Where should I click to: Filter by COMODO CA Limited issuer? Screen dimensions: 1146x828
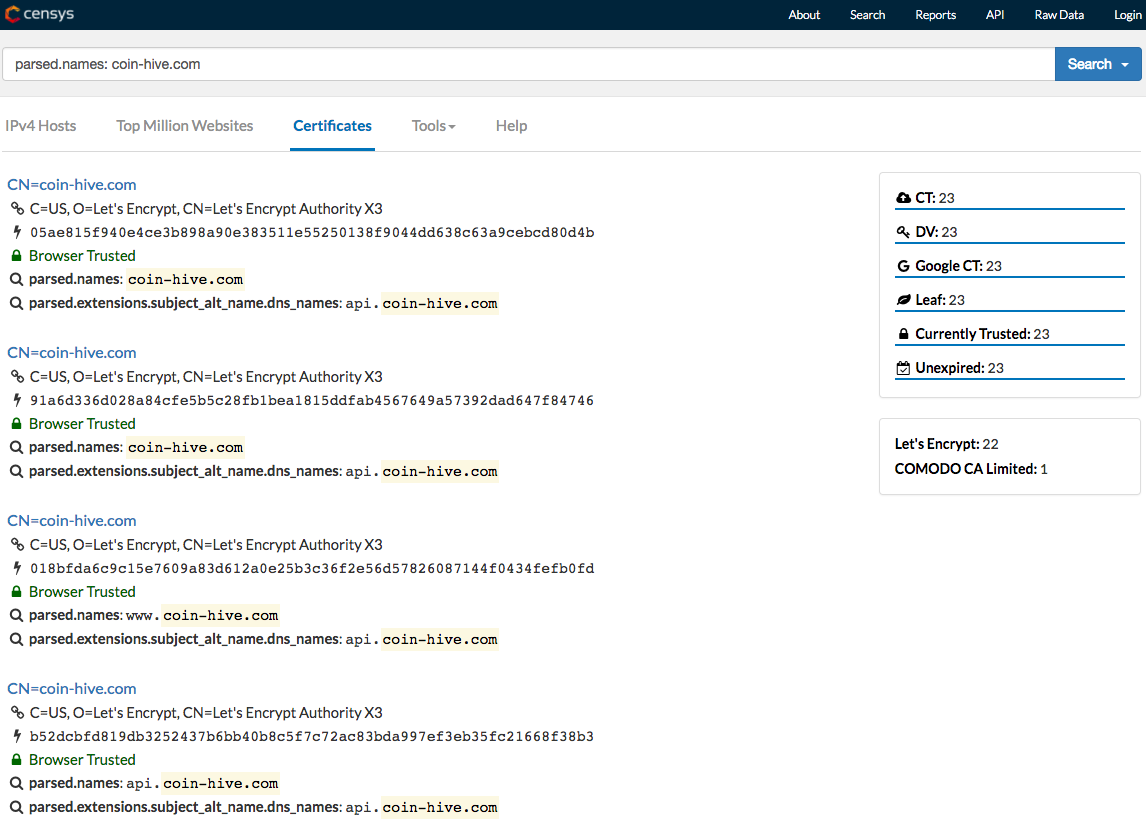[964, 469]
